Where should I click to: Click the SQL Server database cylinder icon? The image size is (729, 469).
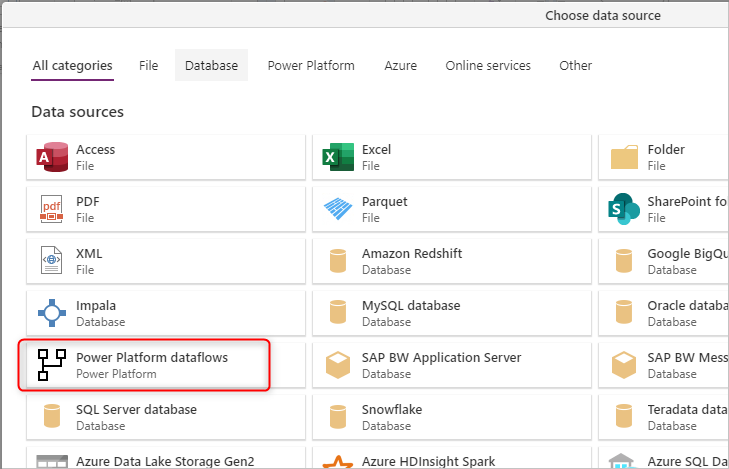(x=52, y=416)
